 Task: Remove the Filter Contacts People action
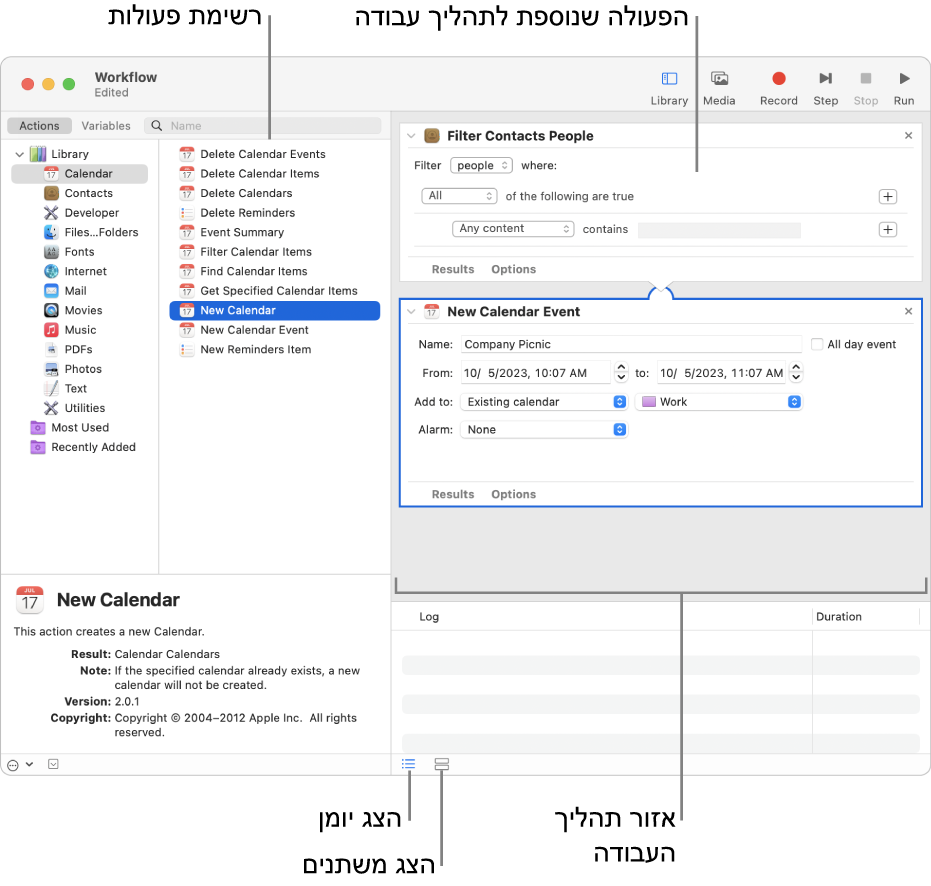pos(908,136)
